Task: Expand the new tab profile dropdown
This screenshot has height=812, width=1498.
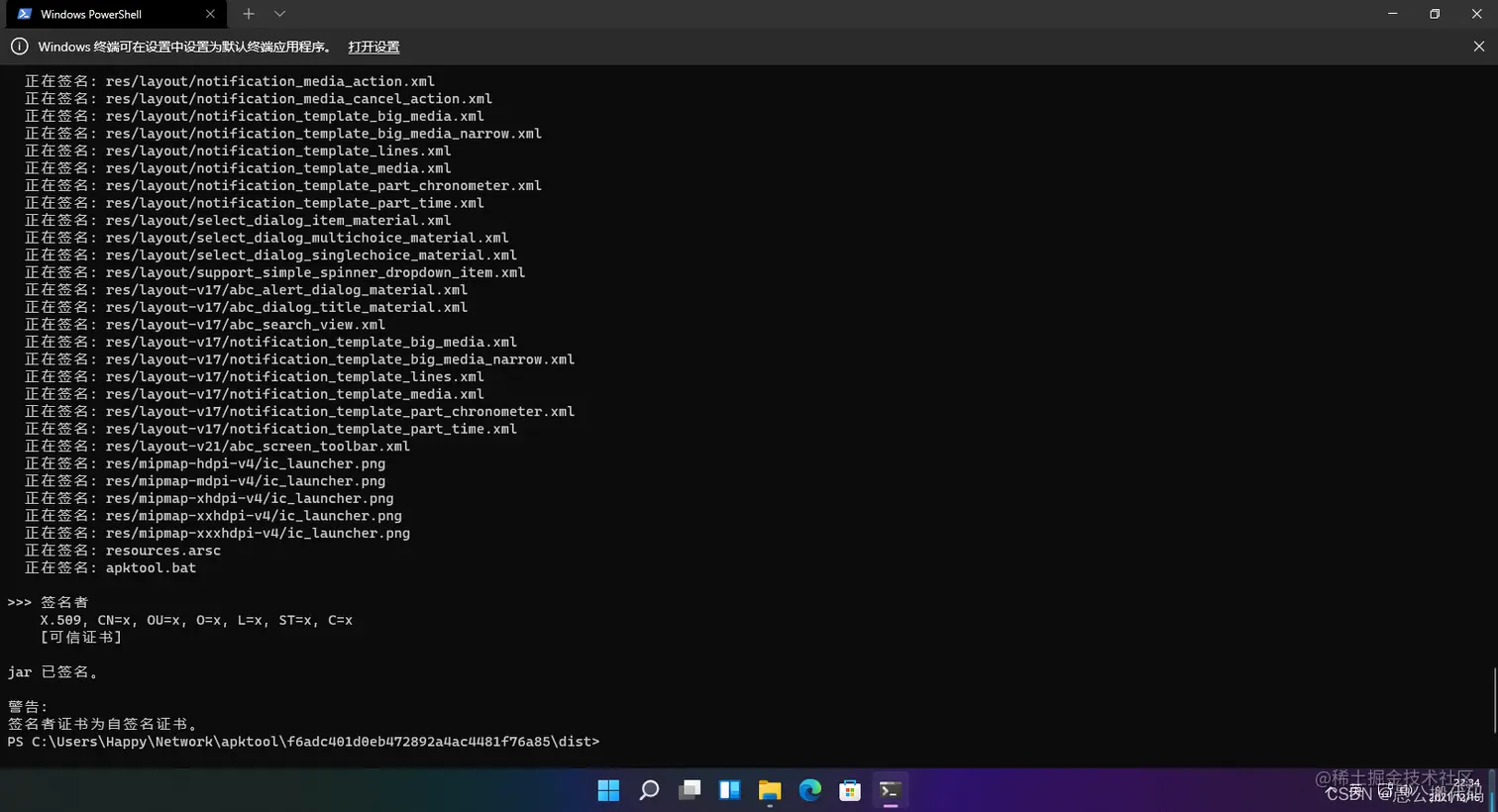Action: (x=279, y=14)
